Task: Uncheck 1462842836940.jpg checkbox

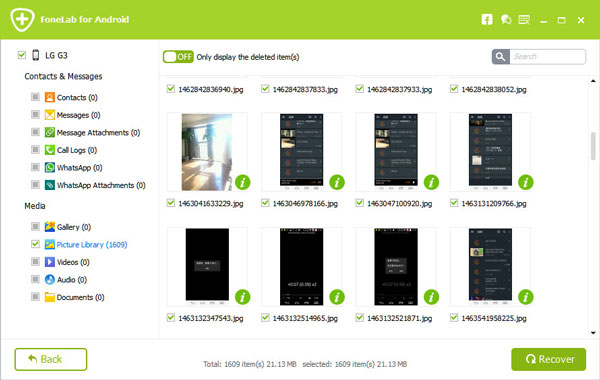Action: pos(171,89)
